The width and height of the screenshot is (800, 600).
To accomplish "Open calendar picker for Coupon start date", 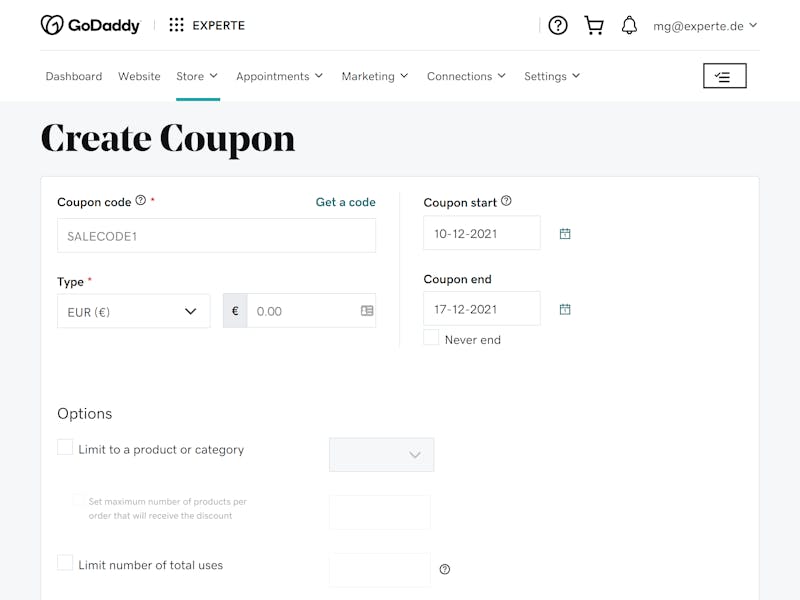I will pos(565,234).
